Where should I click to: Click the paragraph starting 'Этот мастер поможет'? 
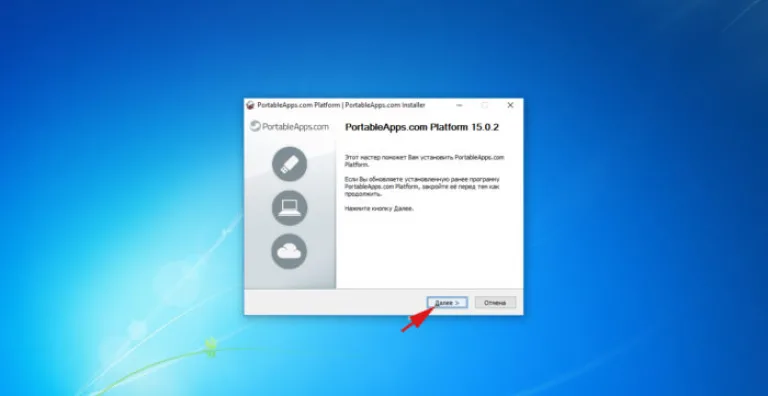pyautogui.click(x=424, y=161)
